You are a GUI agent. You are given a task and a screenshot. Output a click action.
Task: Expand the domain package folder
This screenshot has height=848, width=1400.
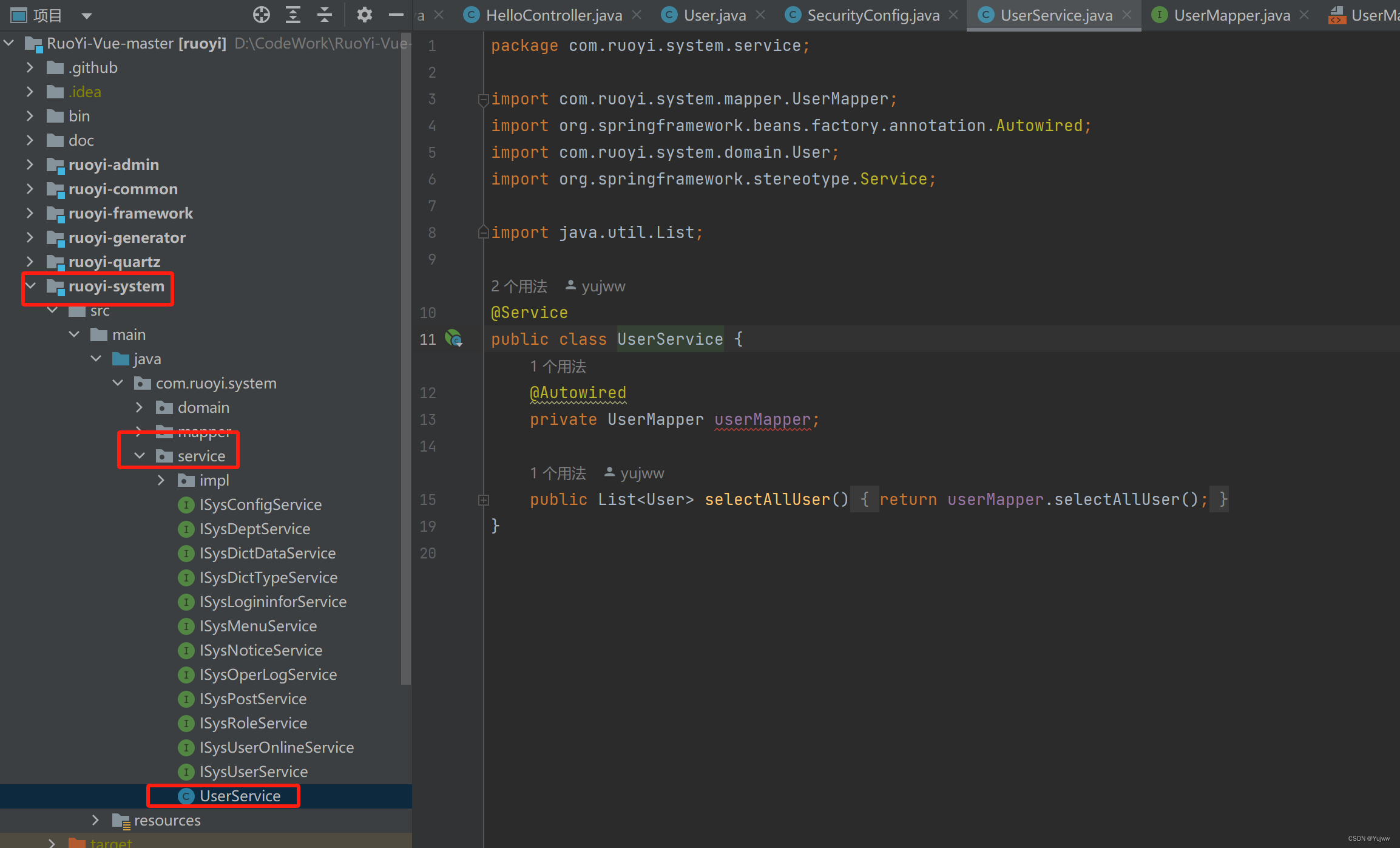click(140, 407)
